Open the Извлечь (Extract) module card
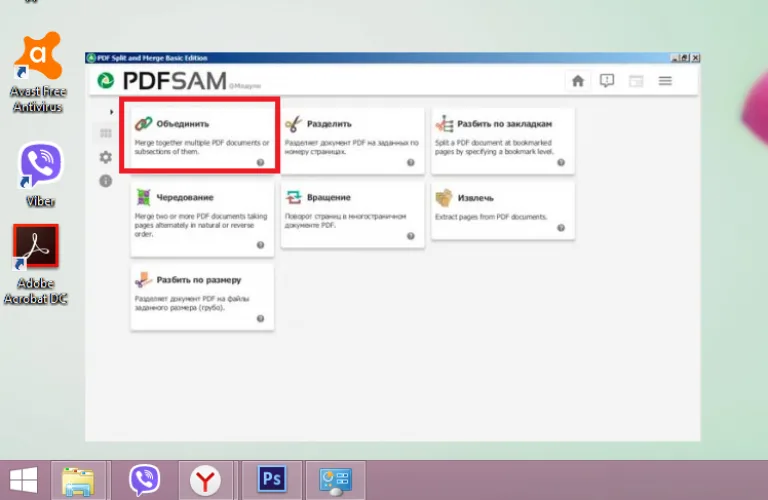Viewport: 768px width, 500px height. [x=503, y=211]
